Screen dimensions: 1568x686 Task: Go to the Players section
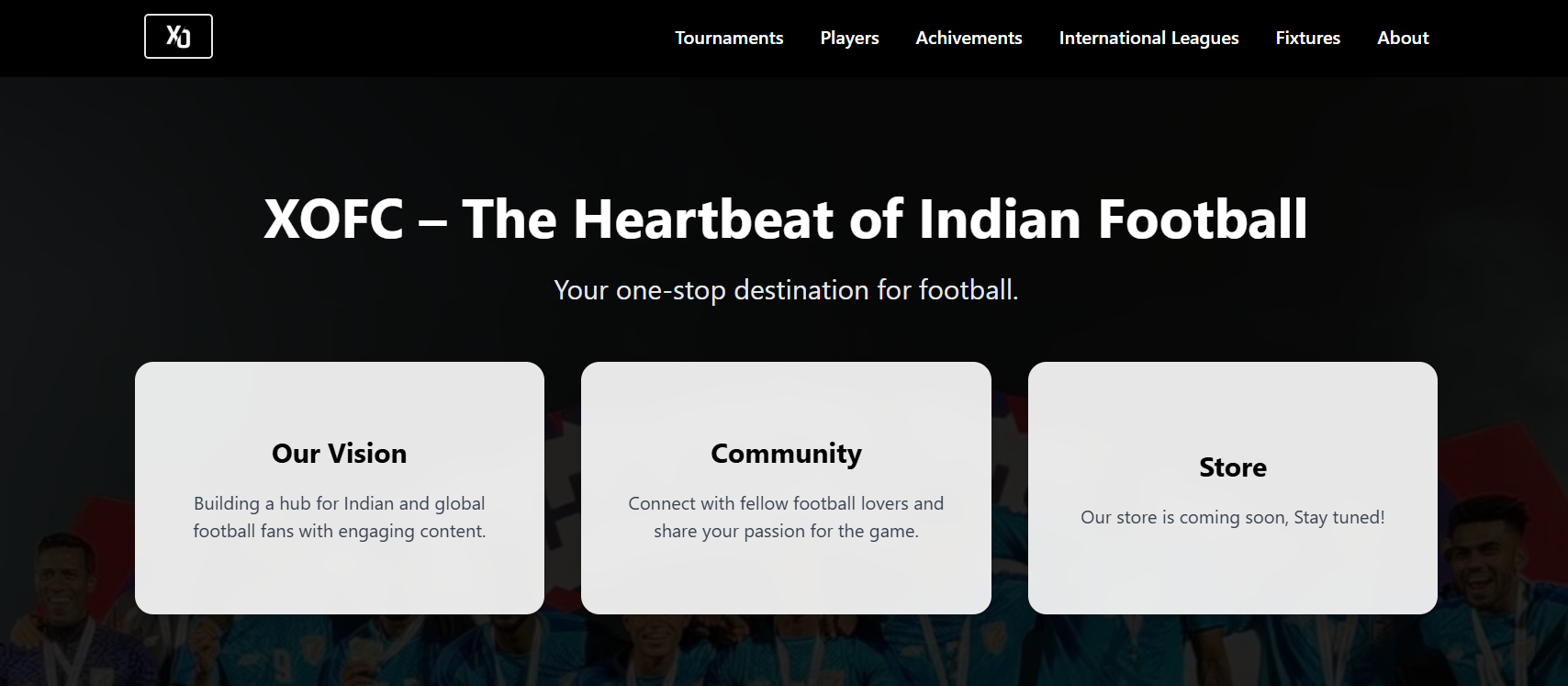[x=849, y=38]
